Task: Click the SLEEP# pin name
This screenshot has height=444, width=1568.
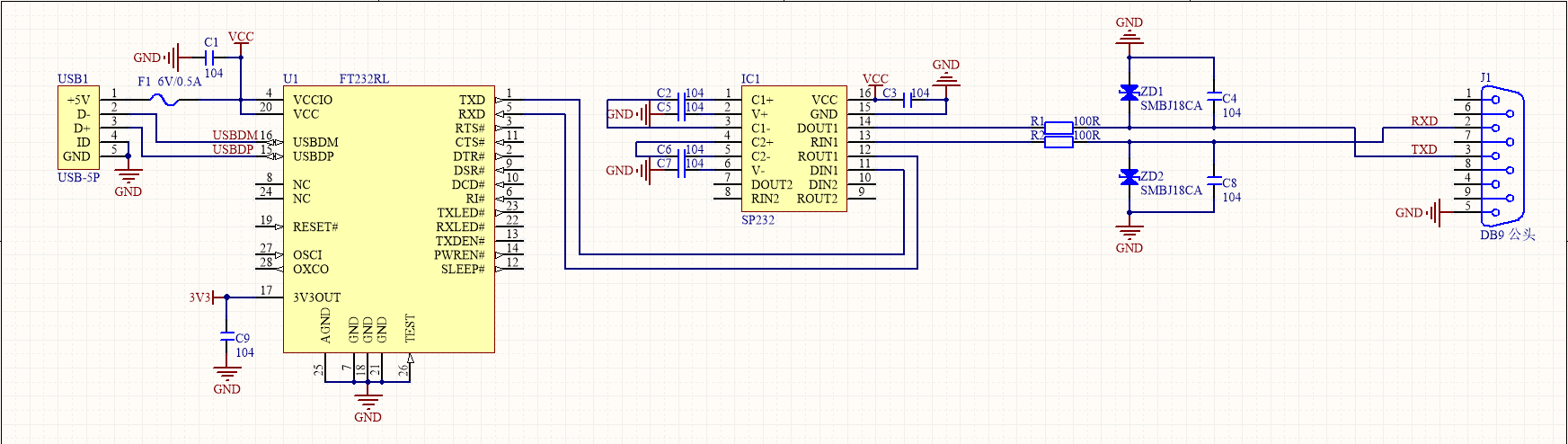Action: [463, 269]
